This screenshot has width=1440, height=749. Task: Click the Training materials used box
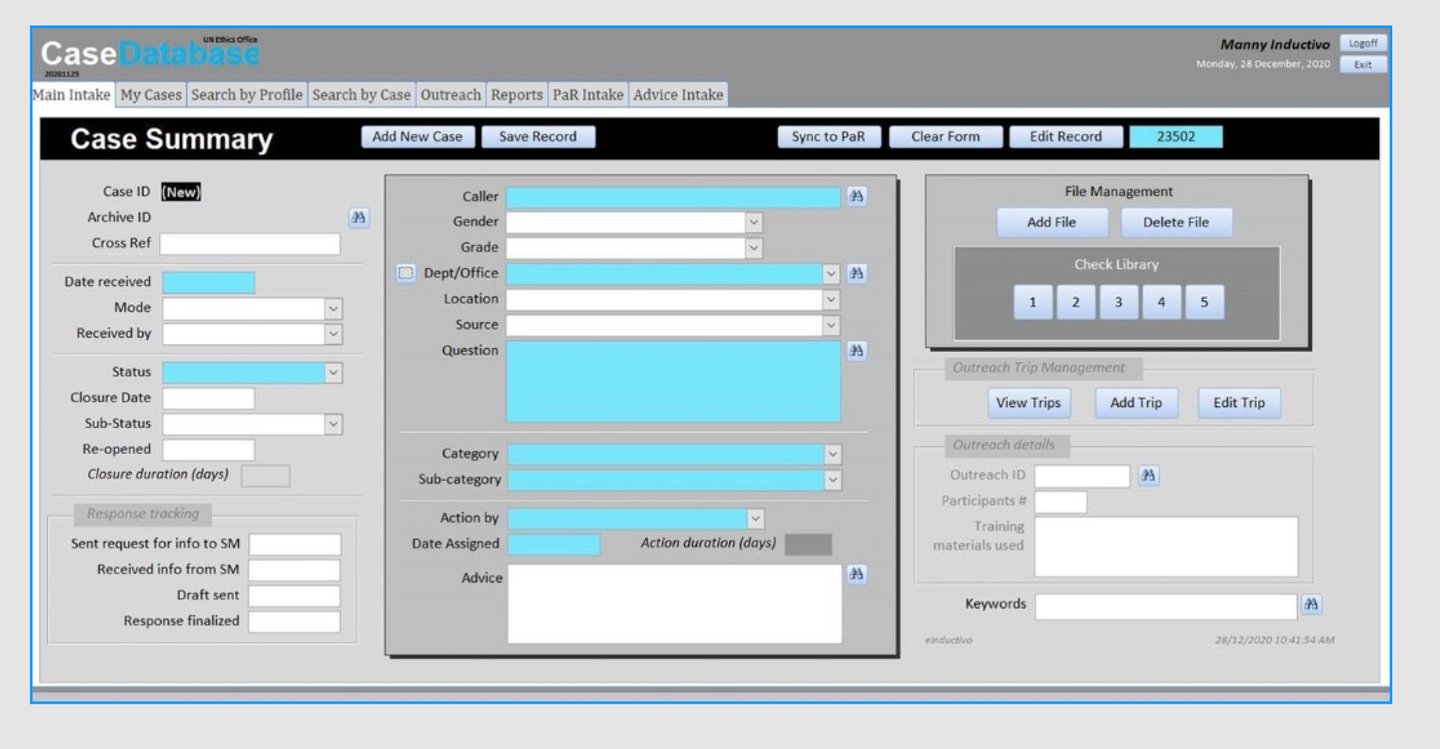[1166, 547]
